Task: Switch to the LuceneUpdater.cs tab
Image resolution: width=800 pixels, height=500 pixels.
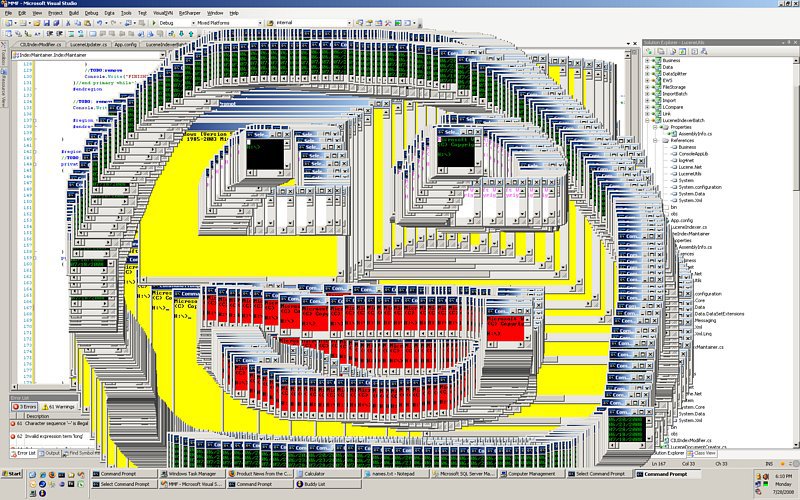Action: point(89,45)
